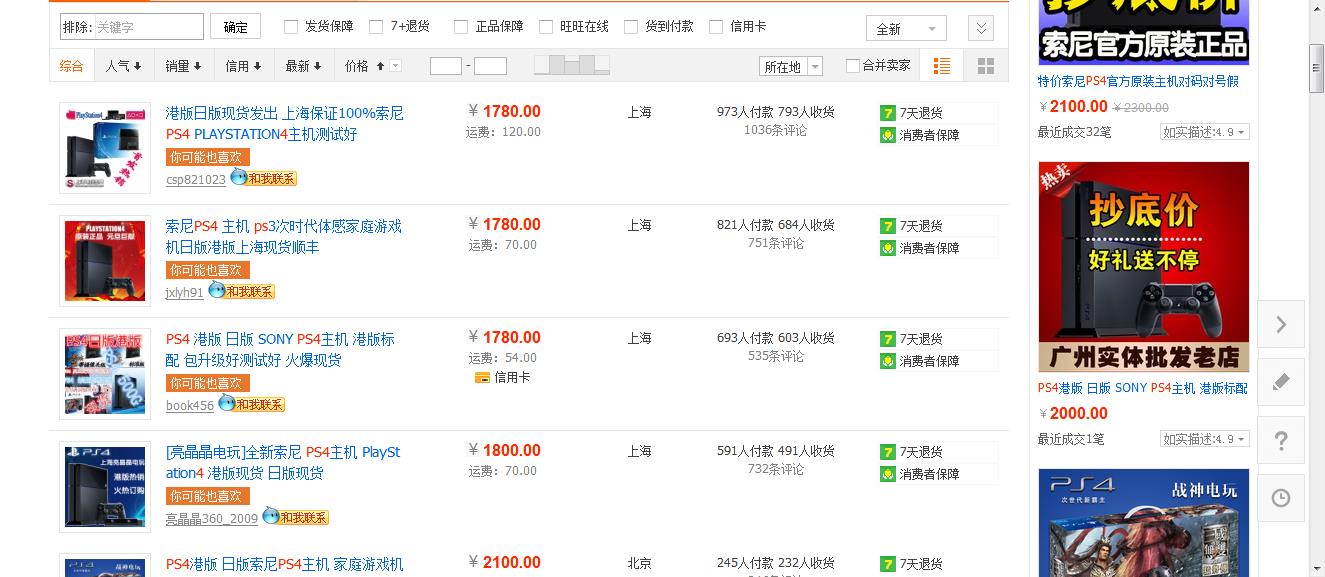Switch to list view layout icon

click(x=941, y=66)
